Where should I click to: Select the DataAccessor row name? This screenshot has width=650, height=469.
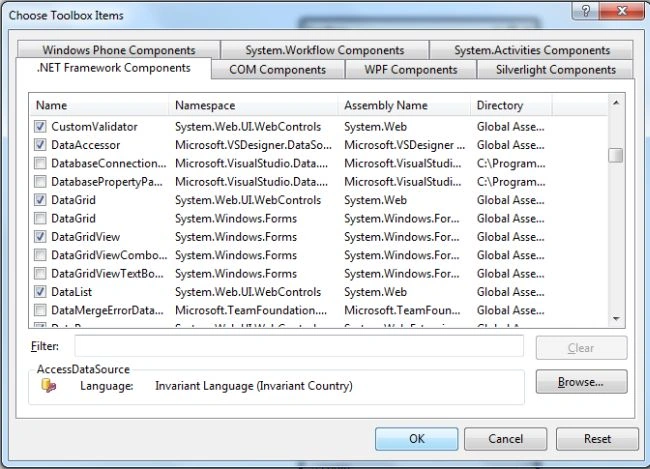click(85, 145)
